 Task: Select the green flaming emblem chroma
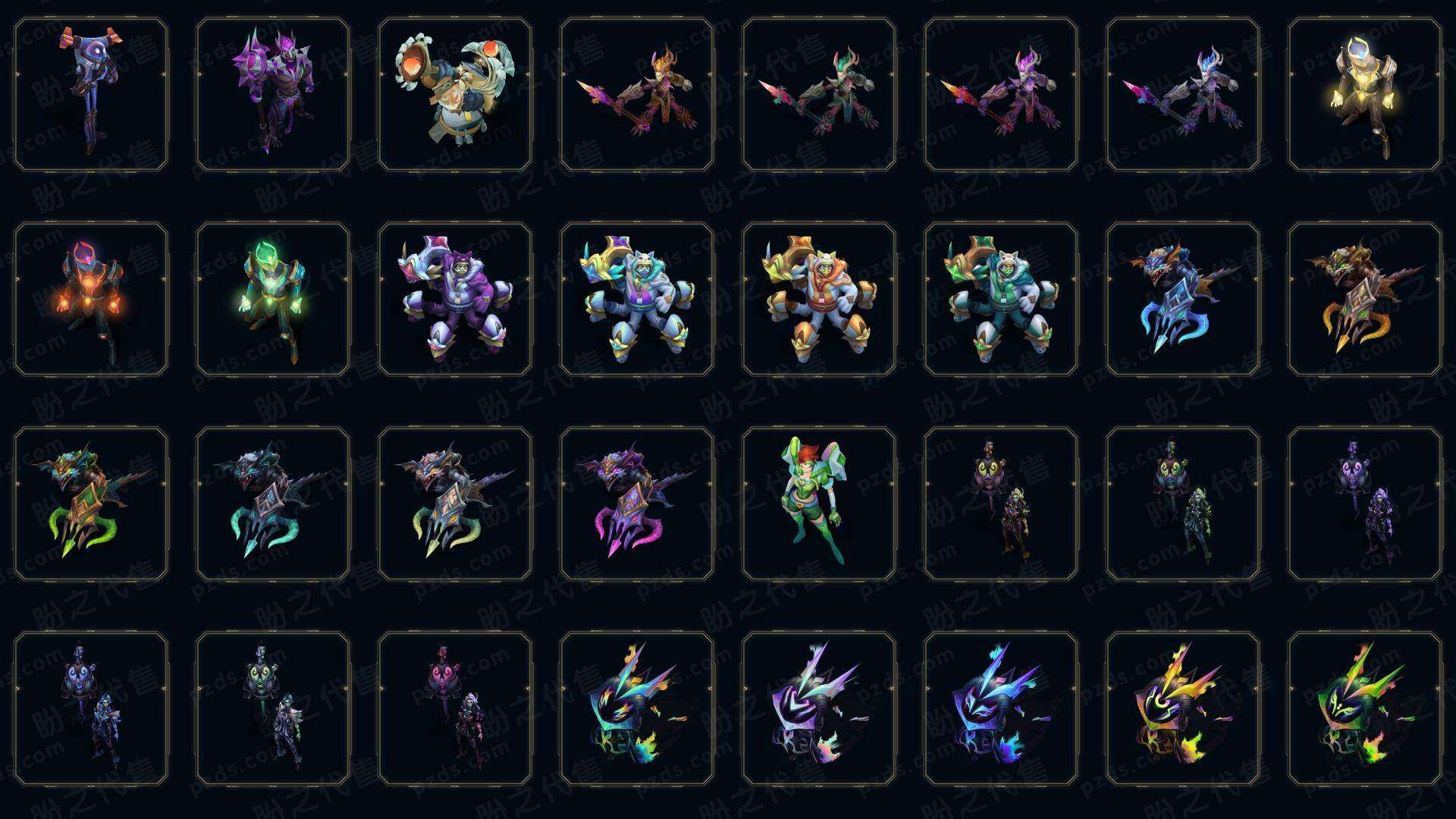[1365, 708]
